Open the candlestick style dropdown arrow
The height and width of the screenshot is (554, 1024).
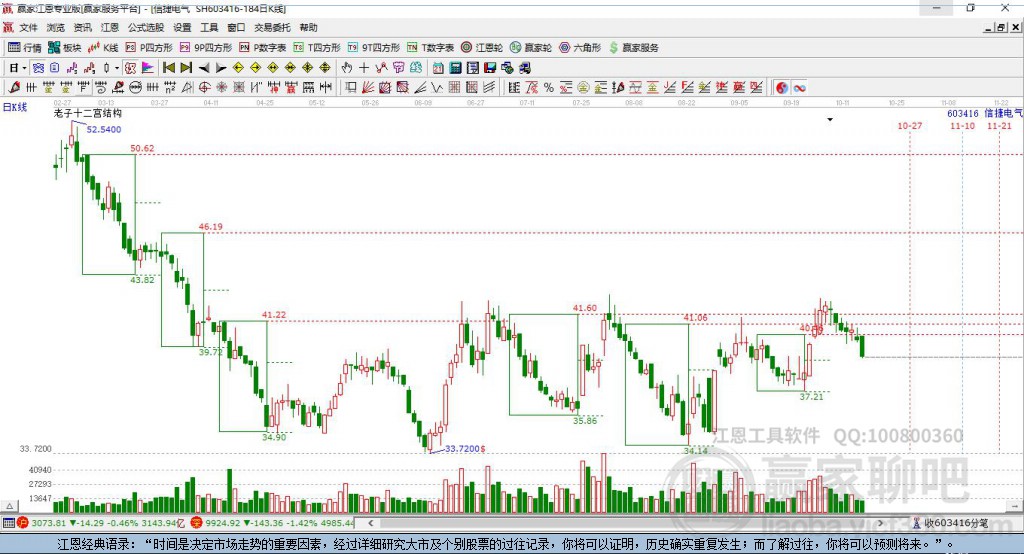coord(117,68)
